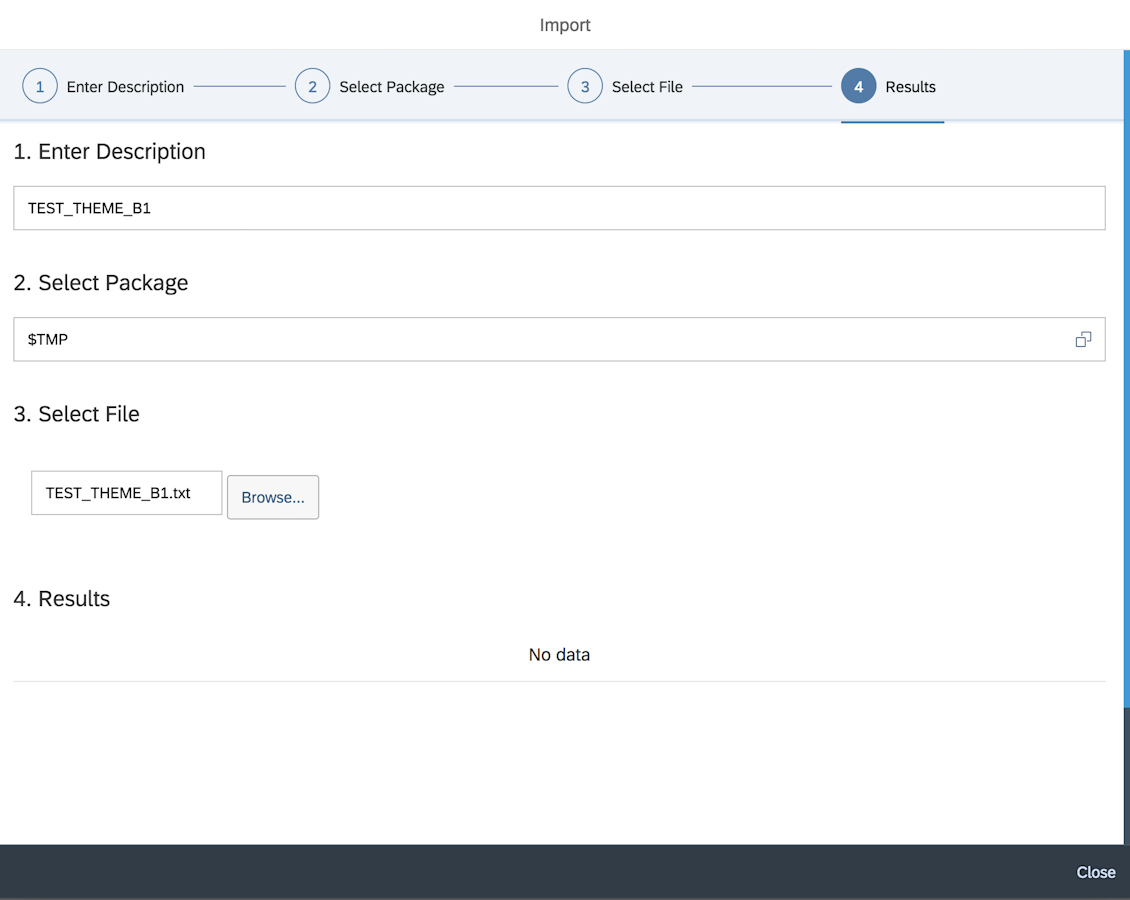Go to wizard step 3 circle

pyautogui.click(x=584, y=86)
